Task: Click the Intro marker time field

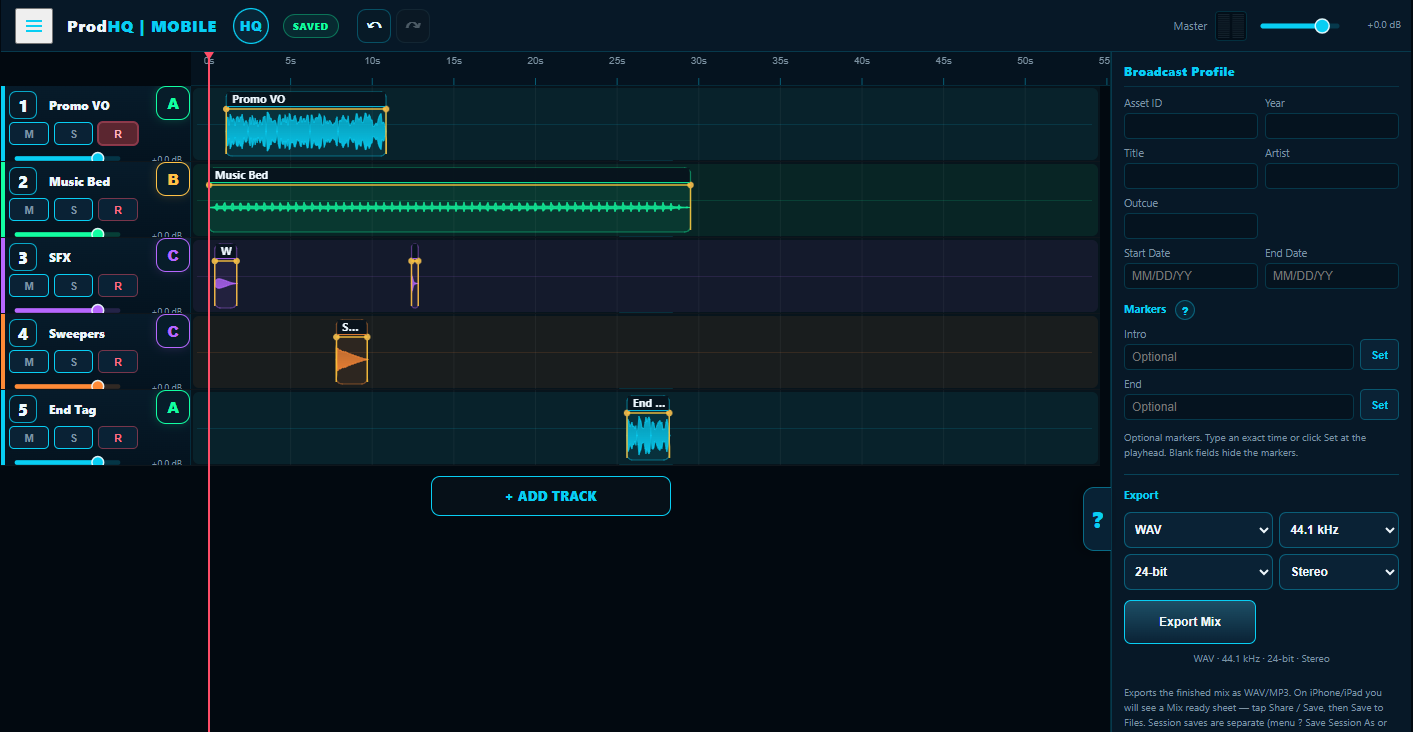Action: click(x=1239, y=357)
